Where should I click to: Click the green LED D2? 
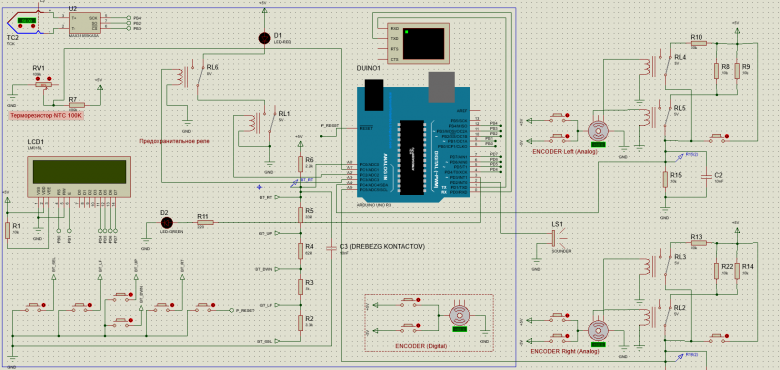167,223
